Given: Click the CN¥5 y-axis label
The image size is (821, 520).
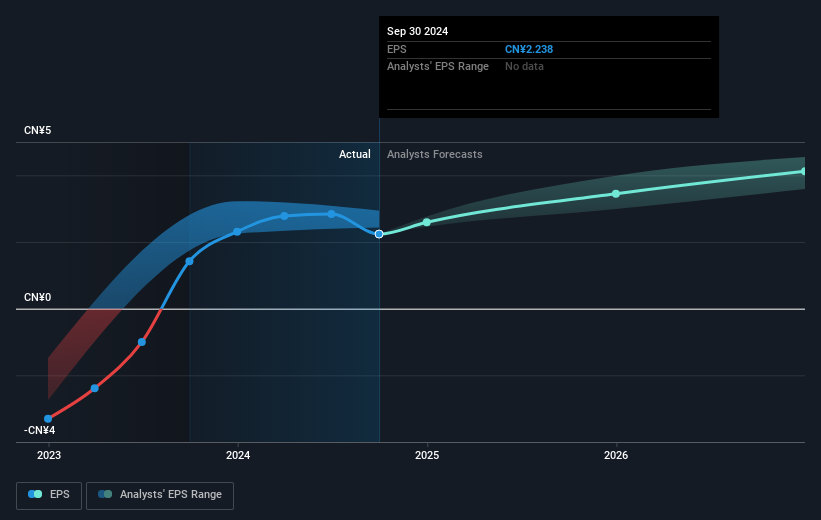Looking at the screenshot, I should [38, 130].
